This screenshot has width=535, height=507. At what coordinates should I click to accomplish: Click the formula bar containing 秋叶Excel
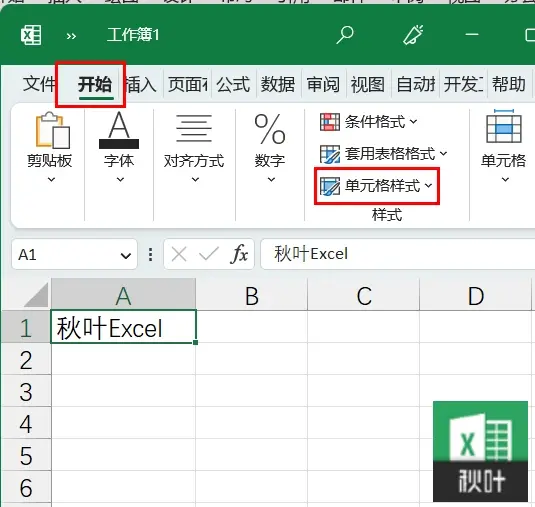(x=397, y=254)
